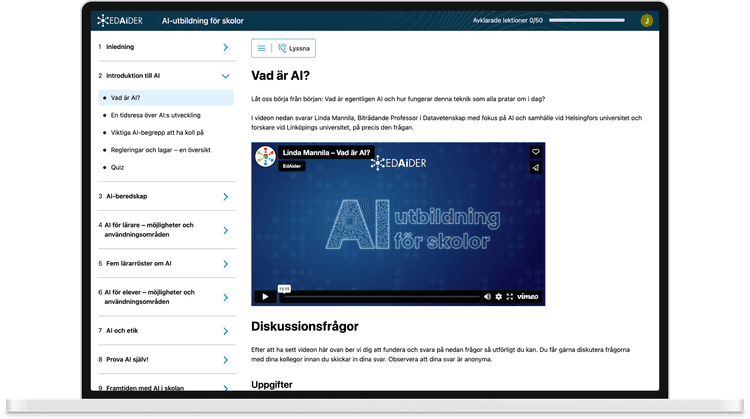Toggle the hamburger menu icon above the lesson

tap(261, 48)
